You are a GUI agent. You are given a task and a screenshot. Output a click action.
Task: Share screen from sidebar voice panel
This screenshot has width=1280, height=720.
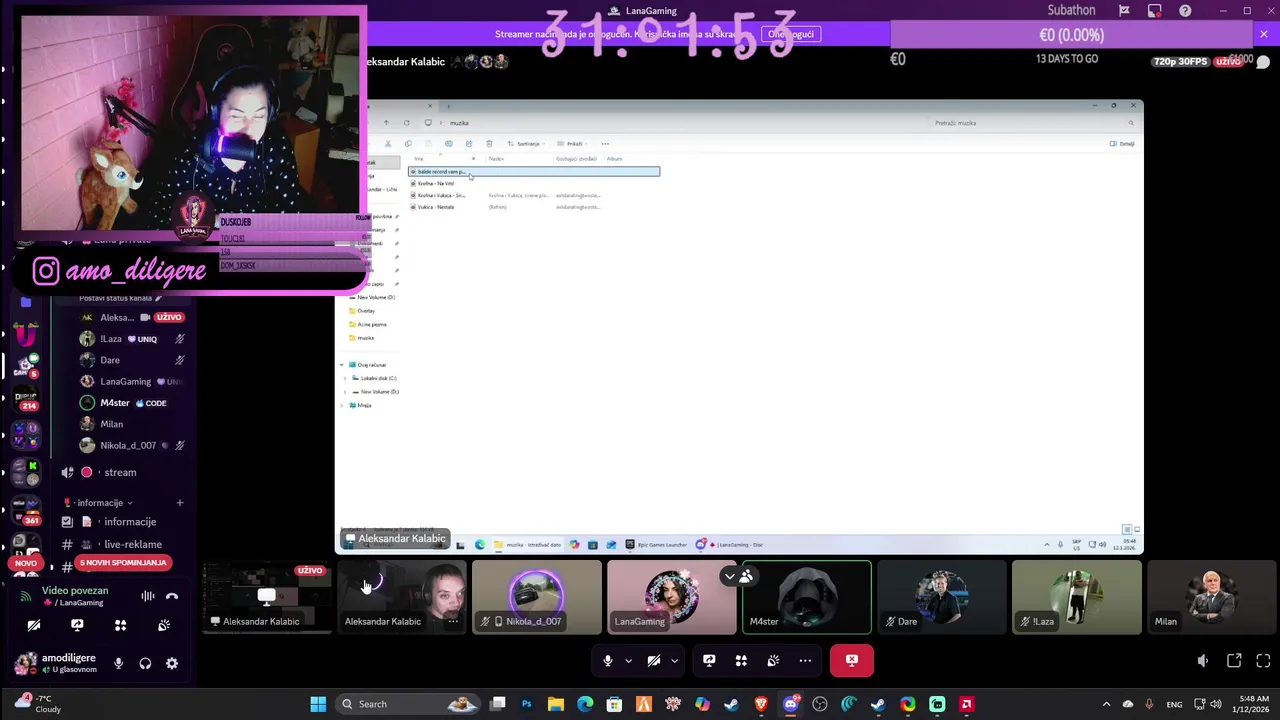point(77,625)
